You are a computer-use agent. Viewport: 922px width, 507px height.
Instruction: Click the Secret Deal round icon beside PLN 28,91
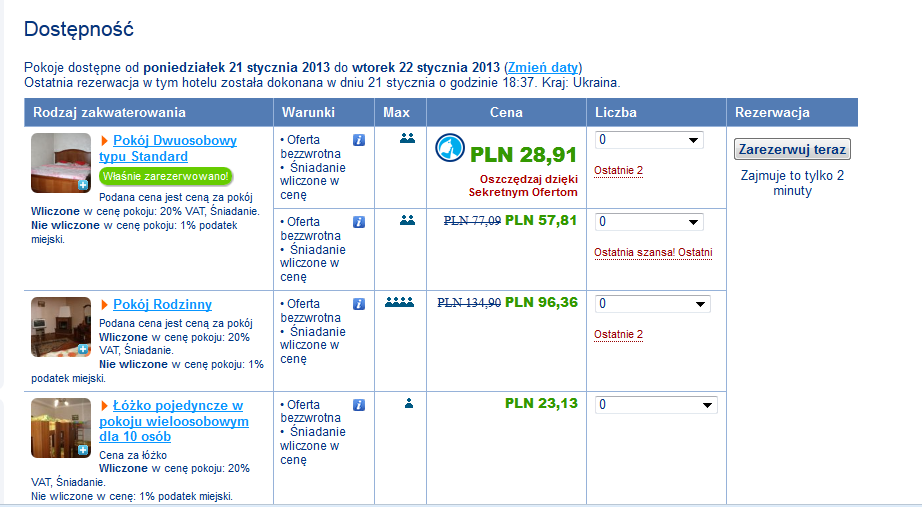click(x=450, y=148)
